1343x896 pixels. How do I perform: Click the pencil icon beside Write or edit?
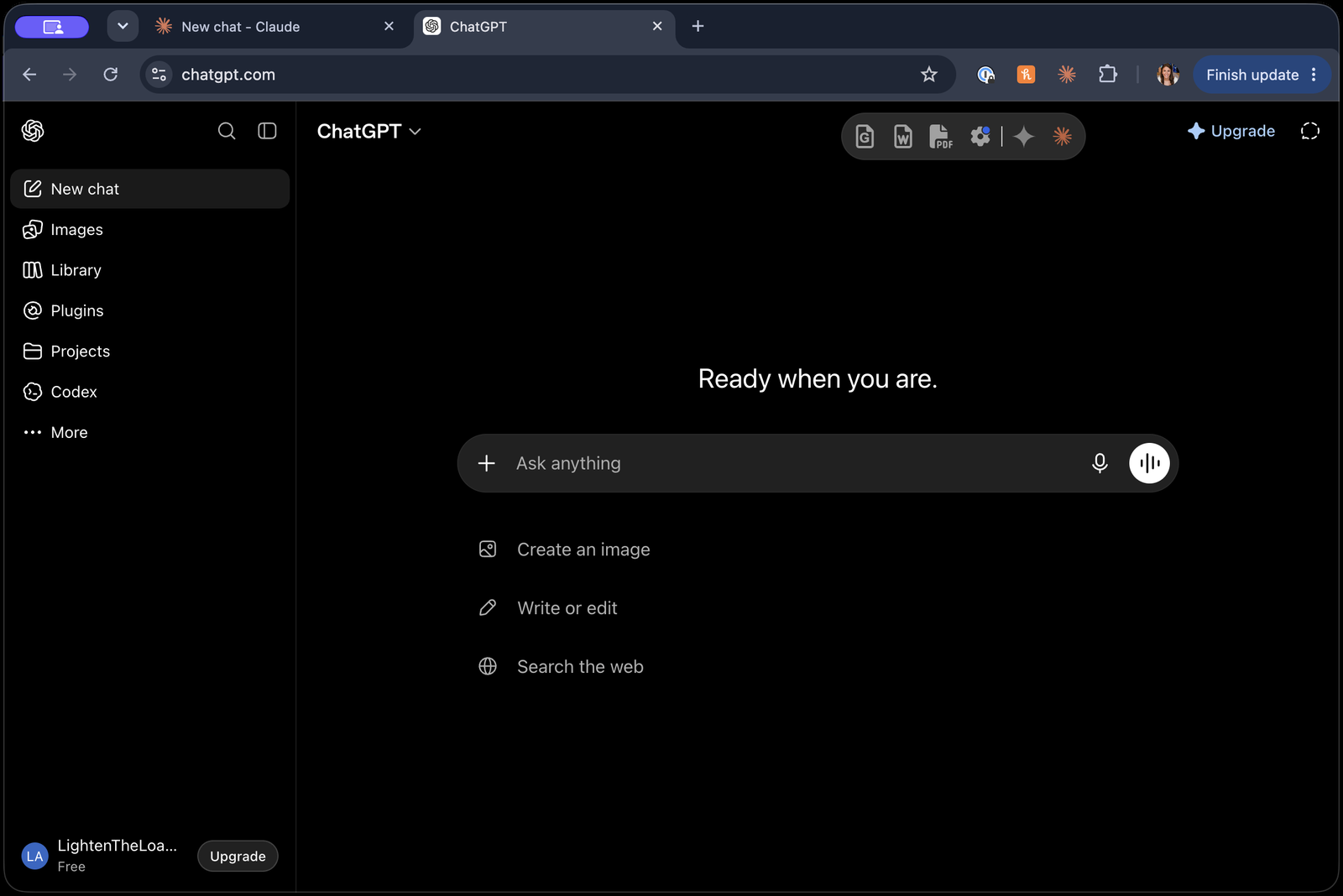click(x=488, y=608)
